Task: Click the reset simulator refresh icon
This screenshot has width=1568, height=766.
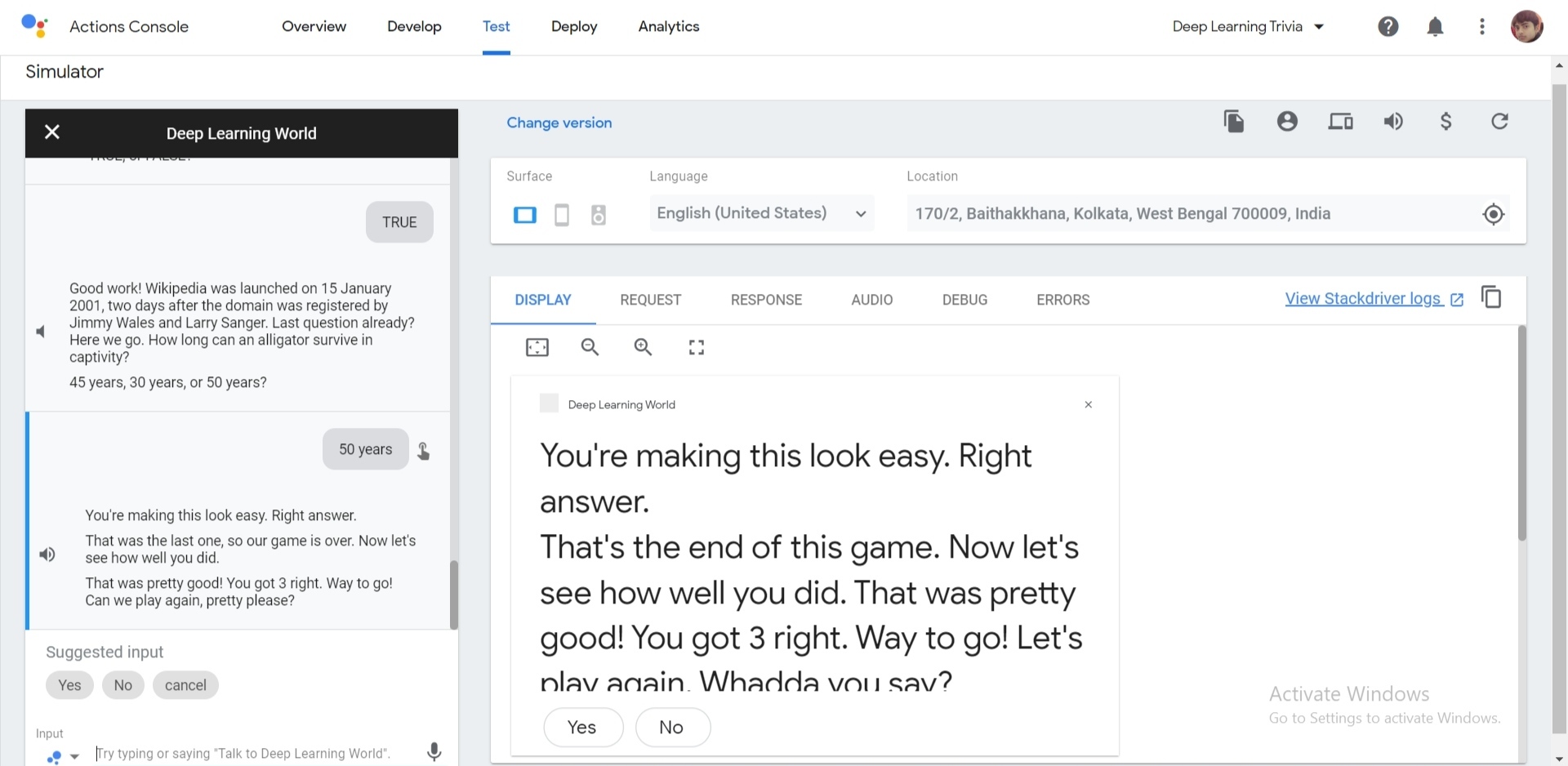Action: (1499, 122)
